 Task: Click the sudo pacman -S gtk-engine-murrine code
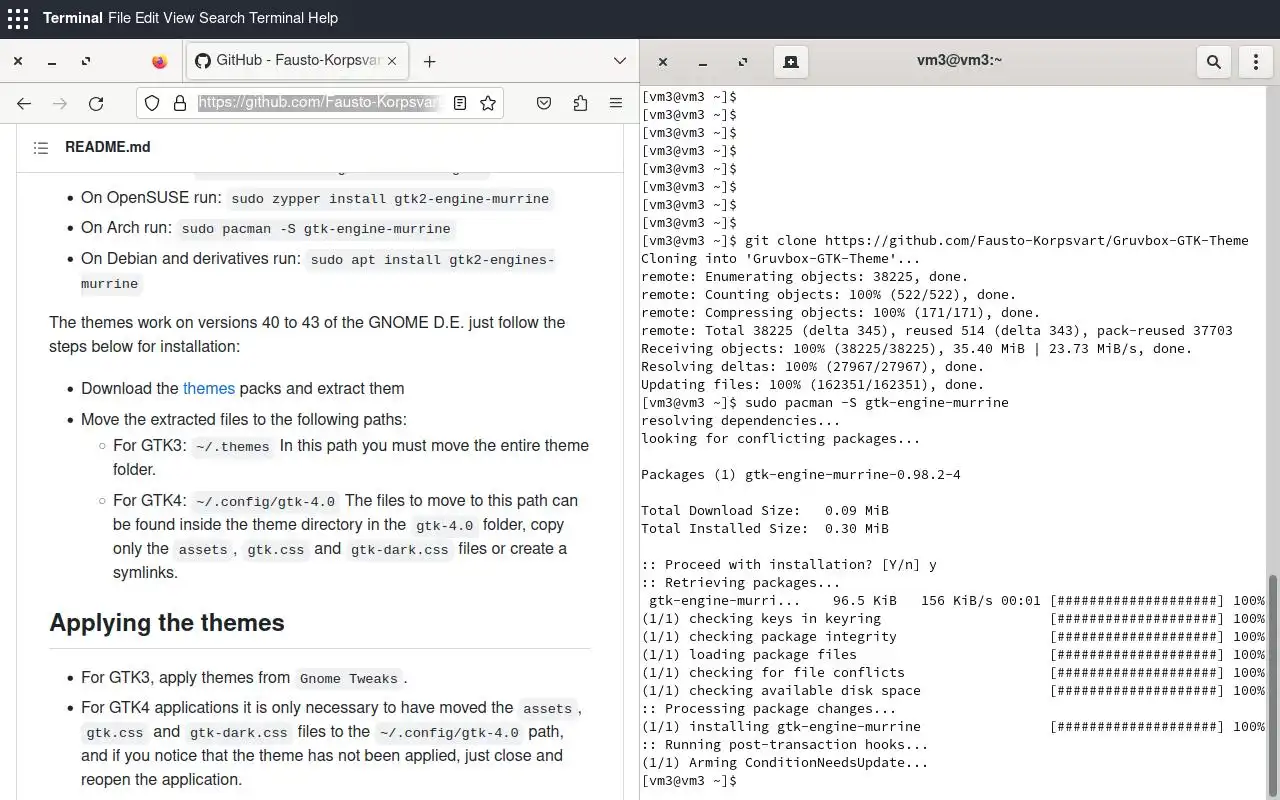[316, 229]
